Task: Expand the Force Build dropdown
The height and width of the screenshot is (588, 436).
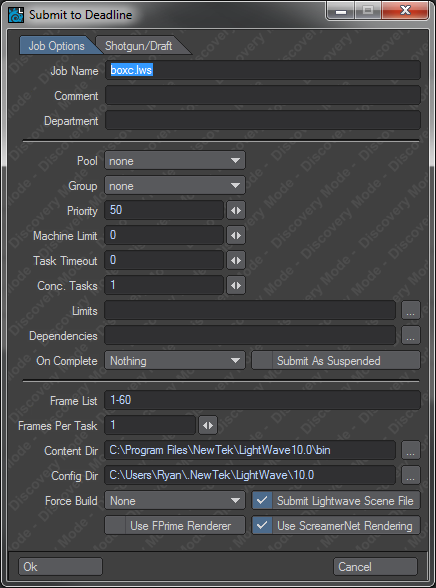Action: 175,500
